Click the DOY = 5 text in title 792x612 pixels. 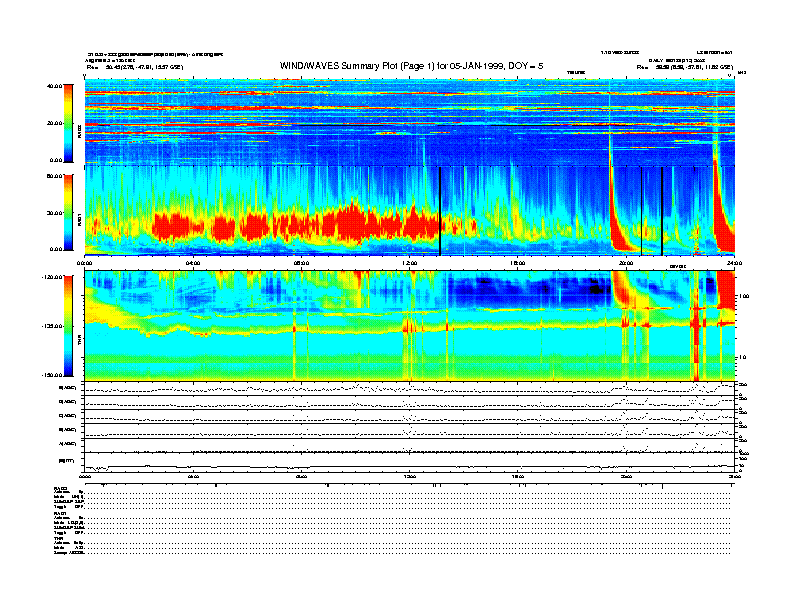point(526,66)
